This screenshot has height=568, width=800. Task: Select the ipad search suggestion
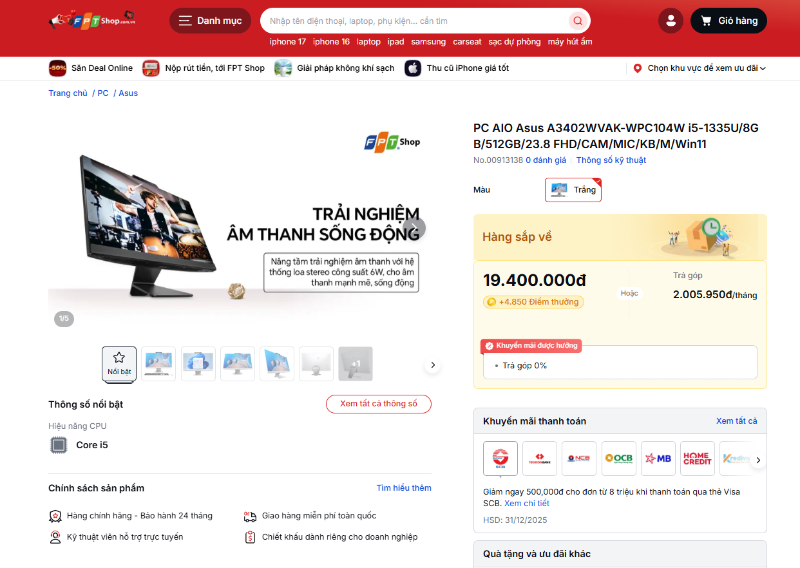pos(396,42)
